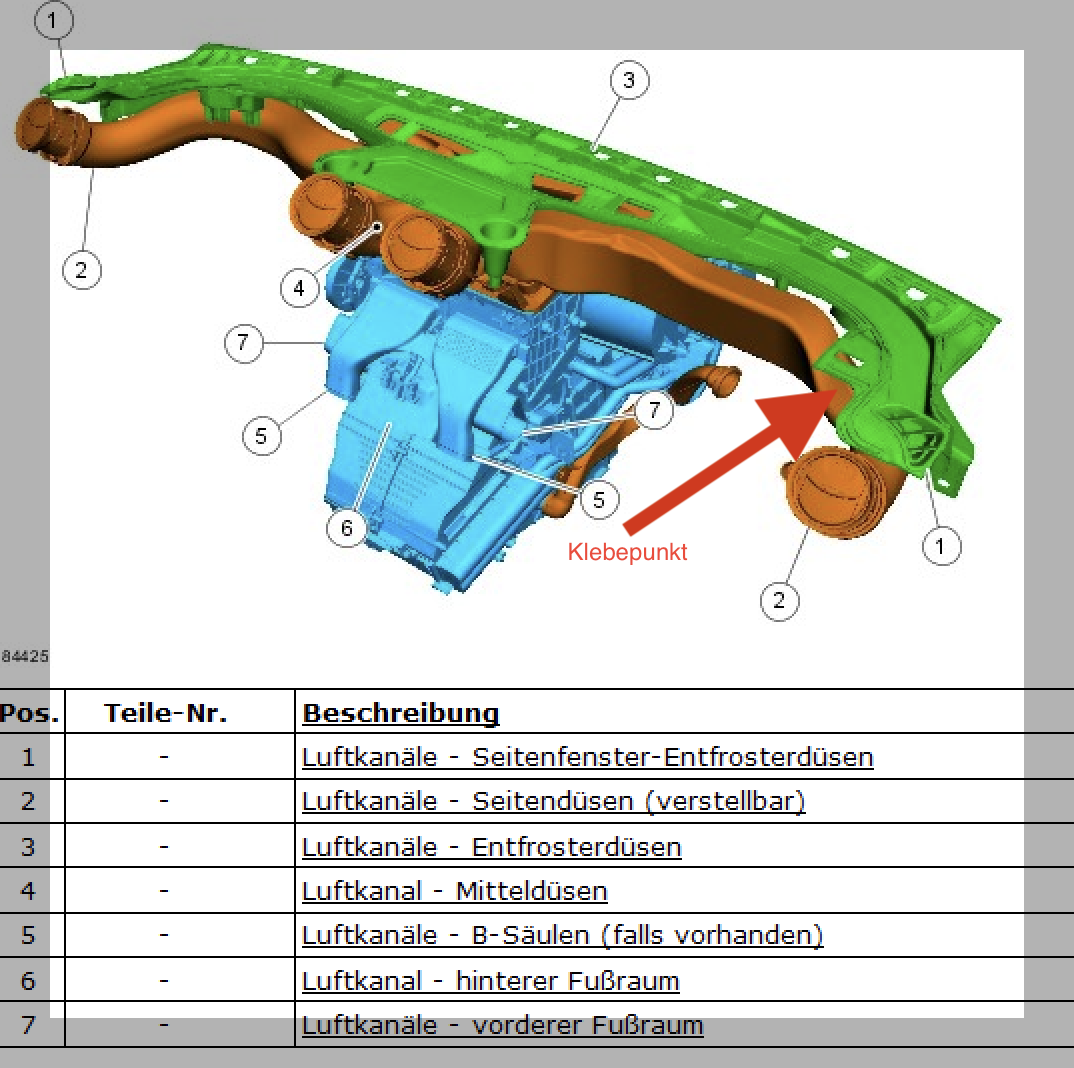
Task: Select callout 5 left of the blue housing
Action: pyautogui.click(x=261, y=436)
